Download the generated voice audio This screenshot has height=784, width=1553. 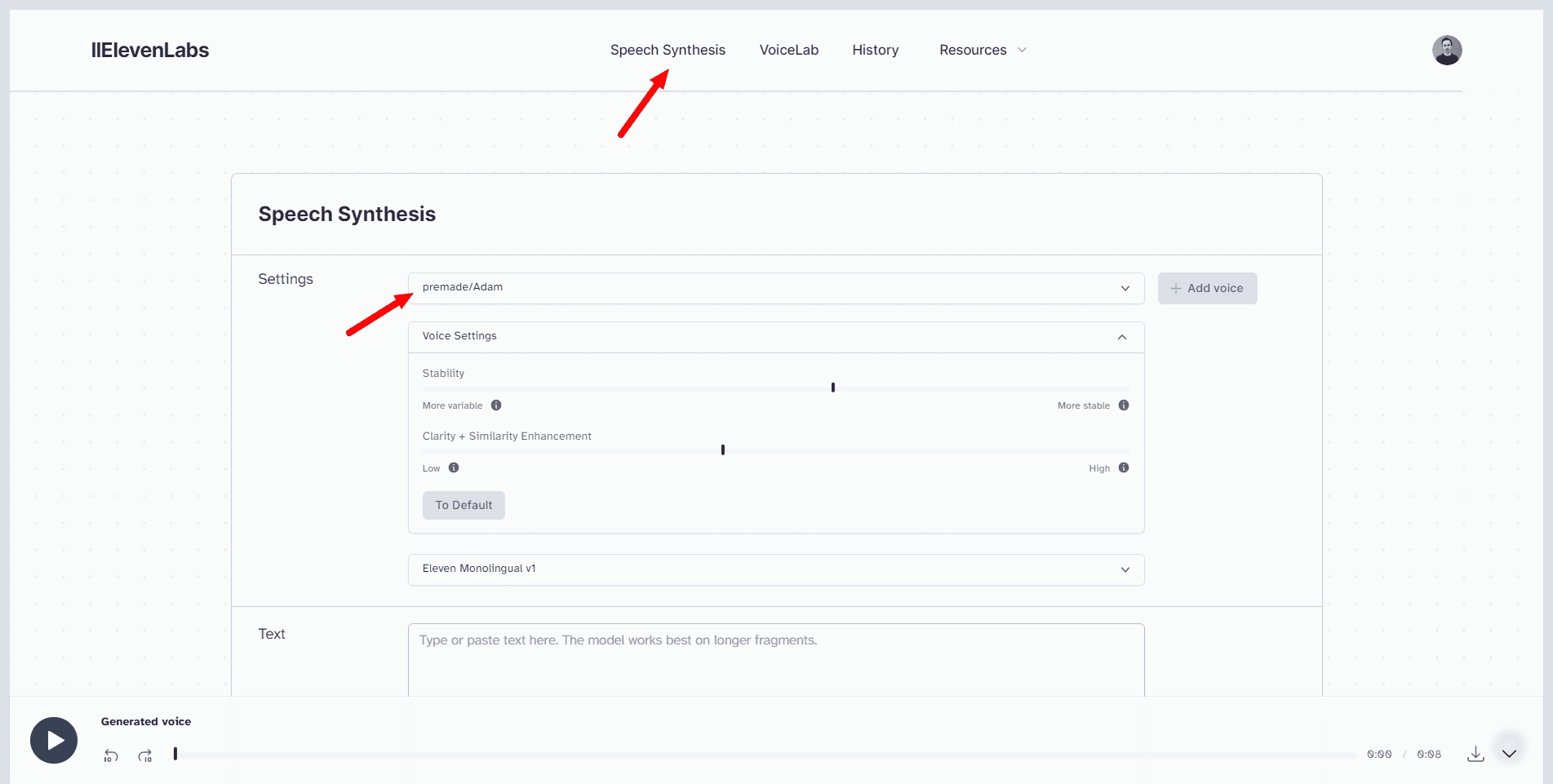click(x=1475, y=754)
